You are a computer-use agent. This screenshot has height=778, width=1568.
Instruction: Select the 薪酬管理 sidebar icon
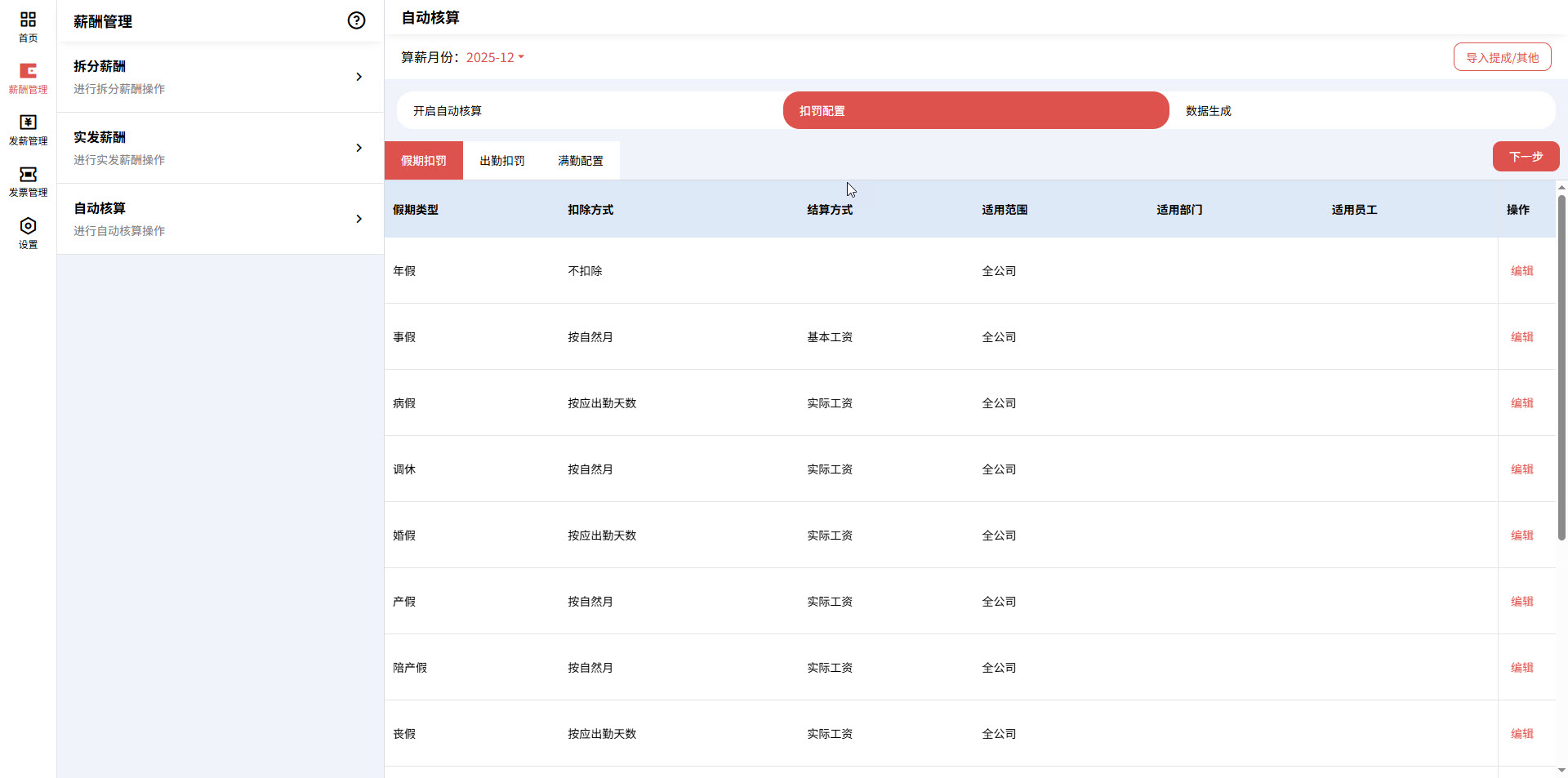[x=28, y=77]
